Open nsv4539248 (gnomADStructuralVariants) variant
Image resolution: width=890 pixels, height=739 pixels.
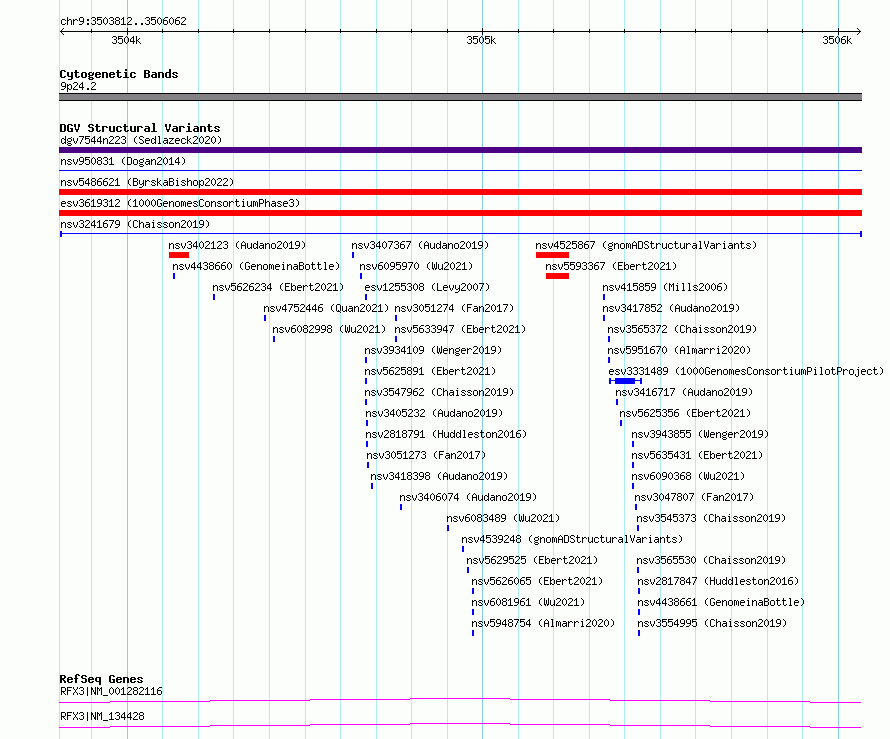[x=572, y=539]
